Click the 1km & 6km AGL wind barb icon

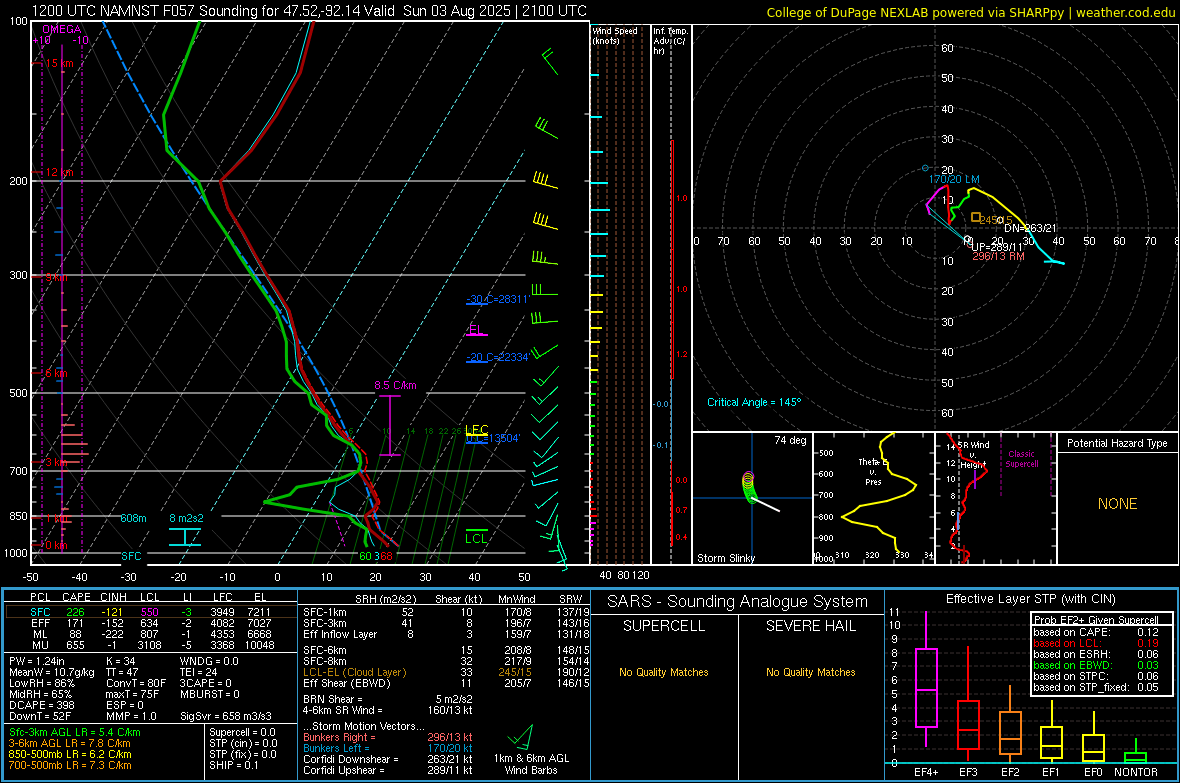[x=520, y=737]
